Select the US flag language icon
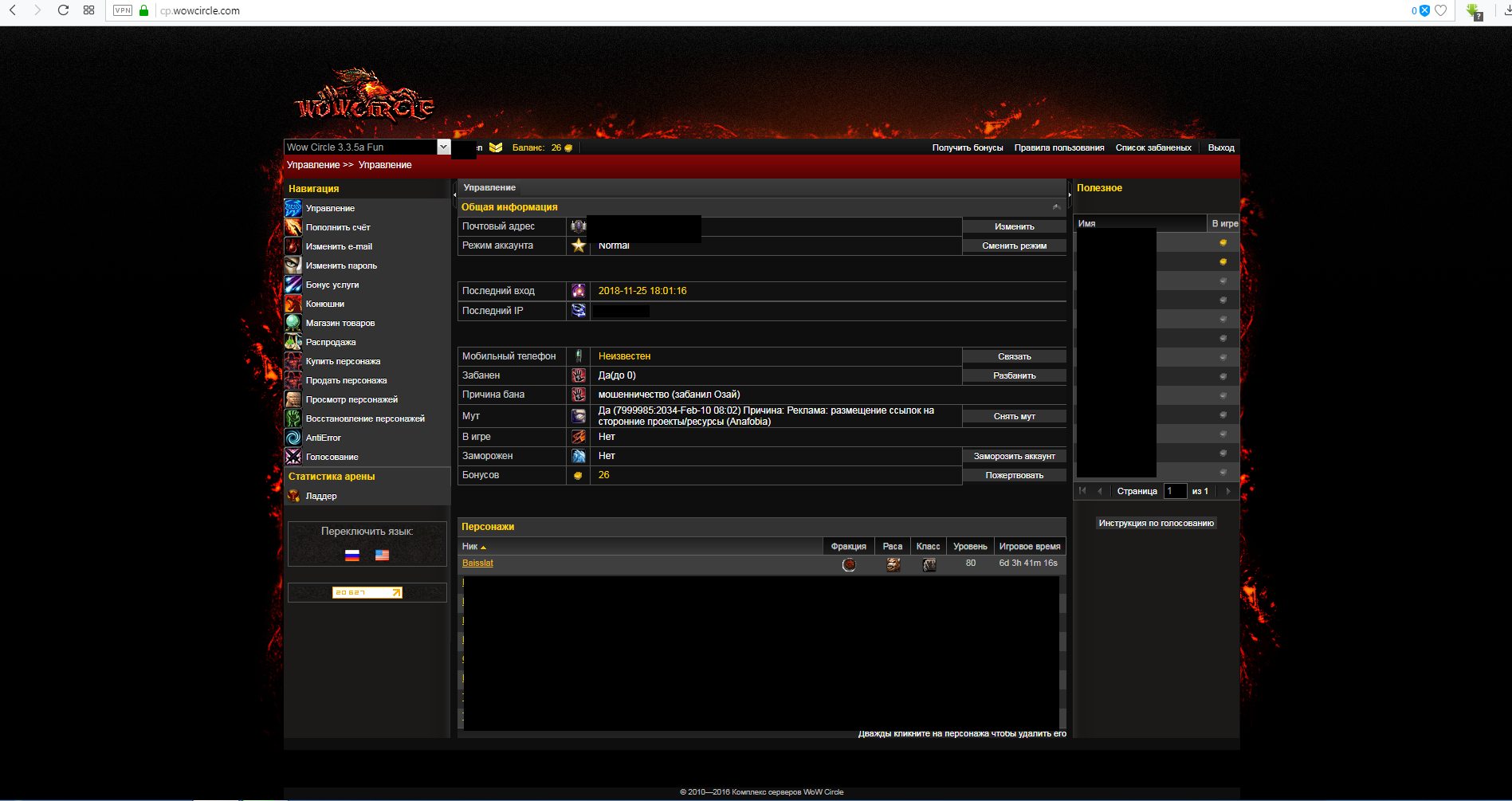The width and height of the screenshot is (1512, 801). tap(383, 556)
